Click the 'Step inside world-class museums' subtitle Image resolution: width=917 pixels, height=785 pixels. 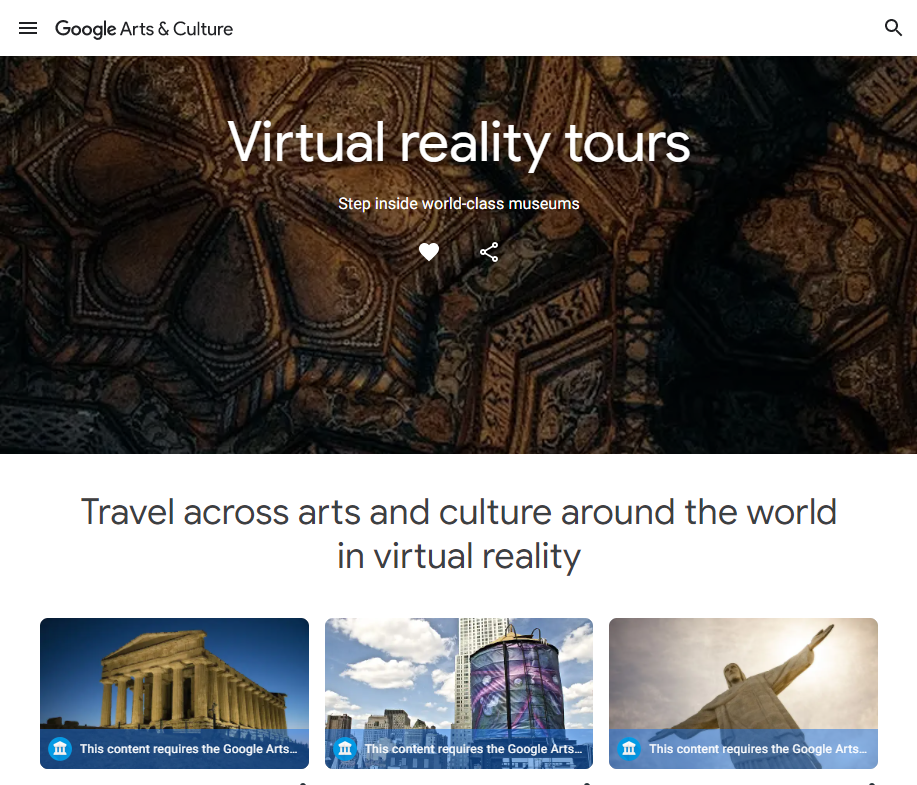459,204
